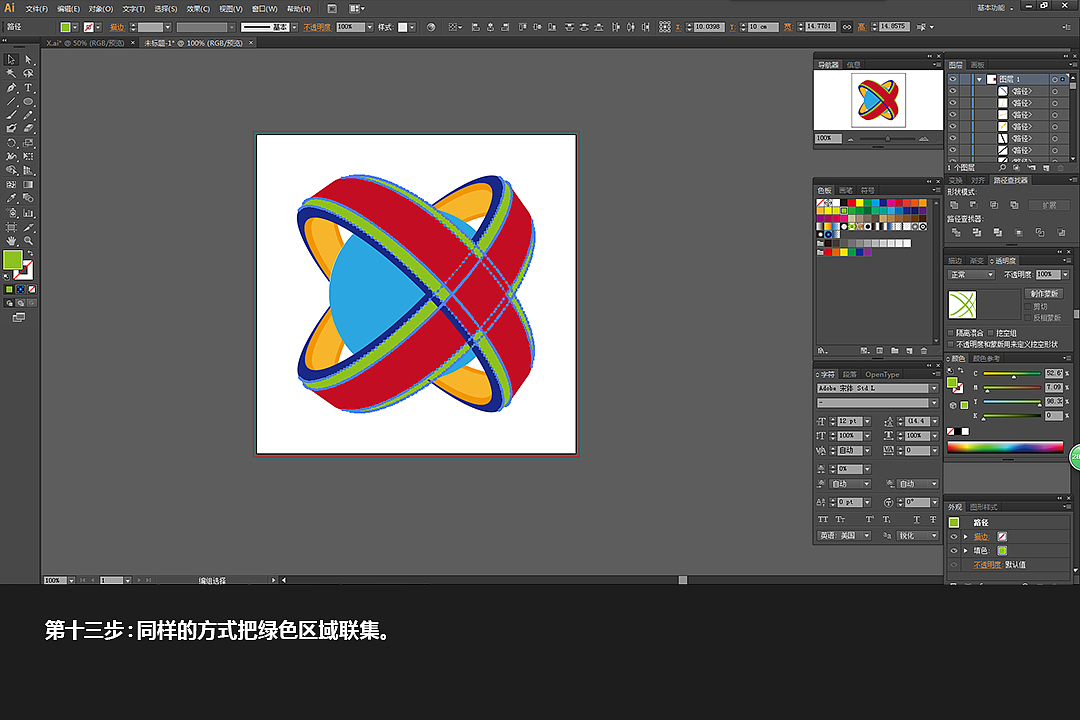Click the 制作蒙版 button
Image resolution: width=1080 pixels, height=720 pixels.
click(1043, 294)
